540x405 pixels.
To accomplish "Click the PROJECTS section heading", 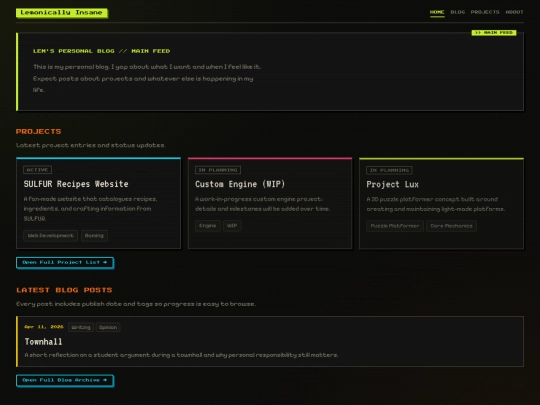I will 39,132.
